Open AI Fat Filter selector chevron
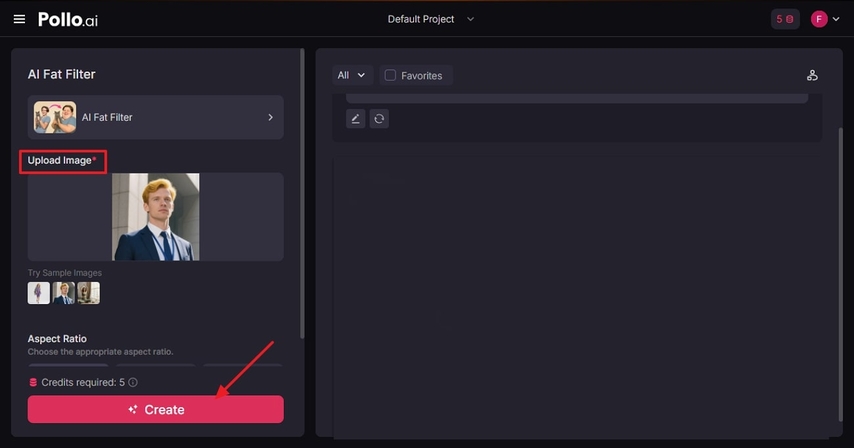The height and width of the screenshot is (448, 854). tap(270, 117)
